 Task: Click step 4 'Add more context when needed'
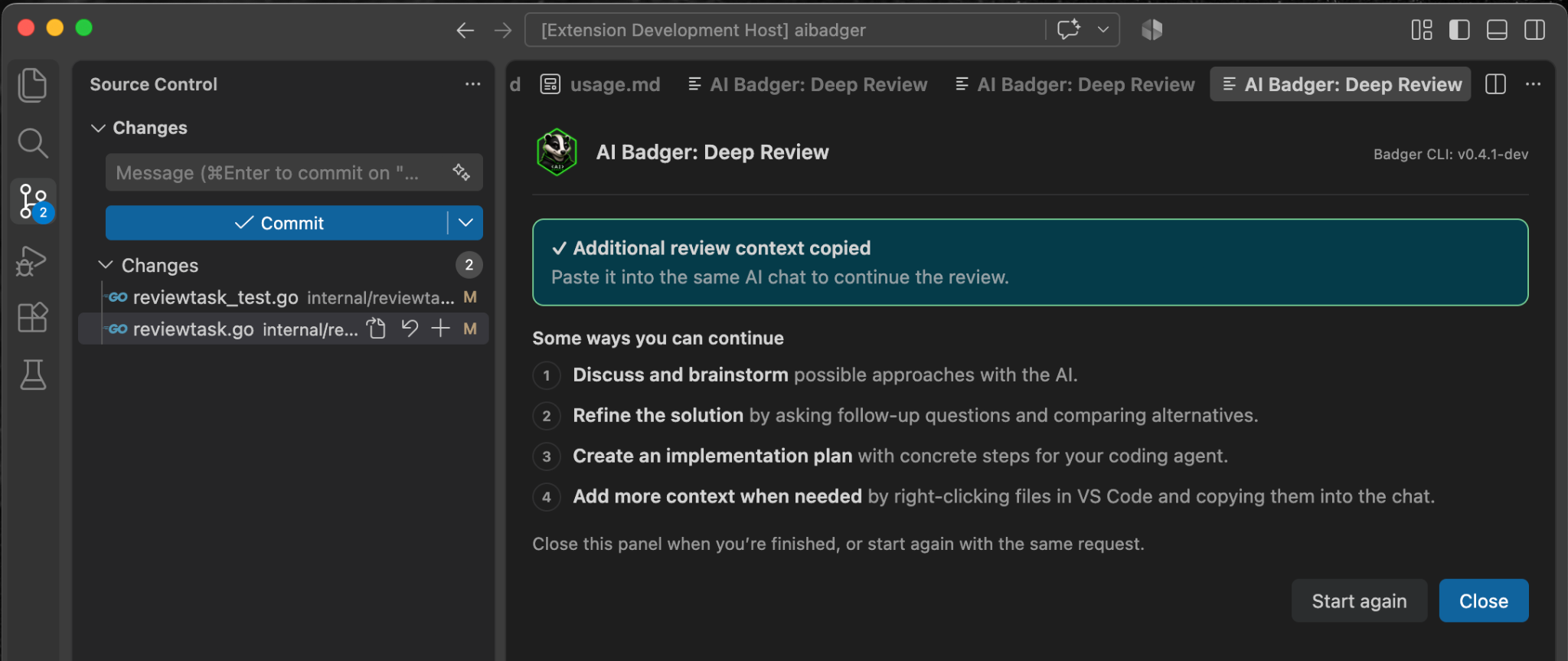[x=717, y=496]
